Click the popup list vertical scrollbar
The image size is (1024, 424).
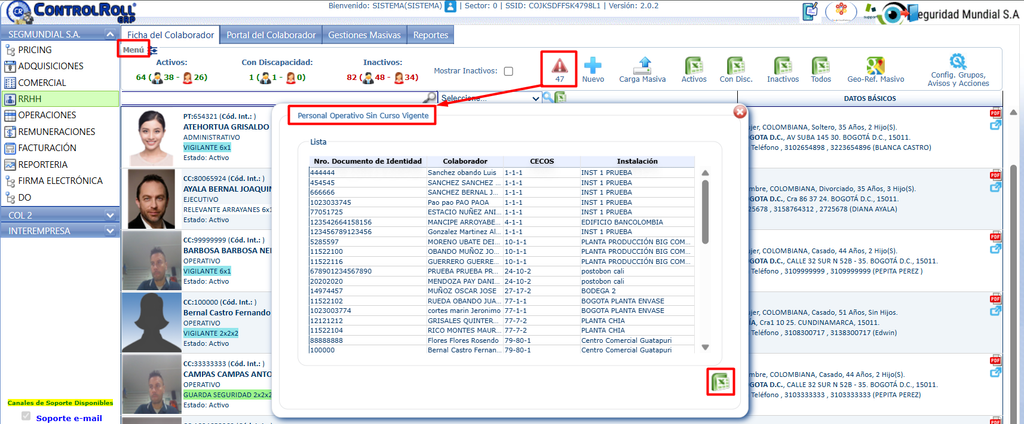(x=705, y=261)
